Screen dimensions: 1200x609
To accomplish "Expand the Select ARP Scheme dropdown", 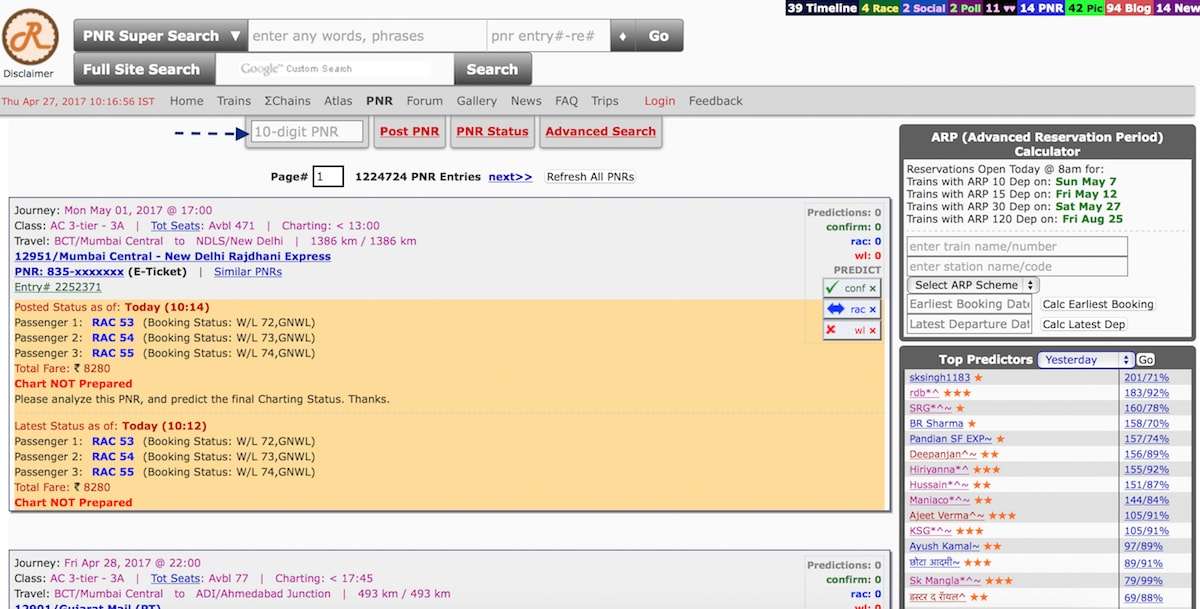I will pyautogui.click(x=973, y=285).
